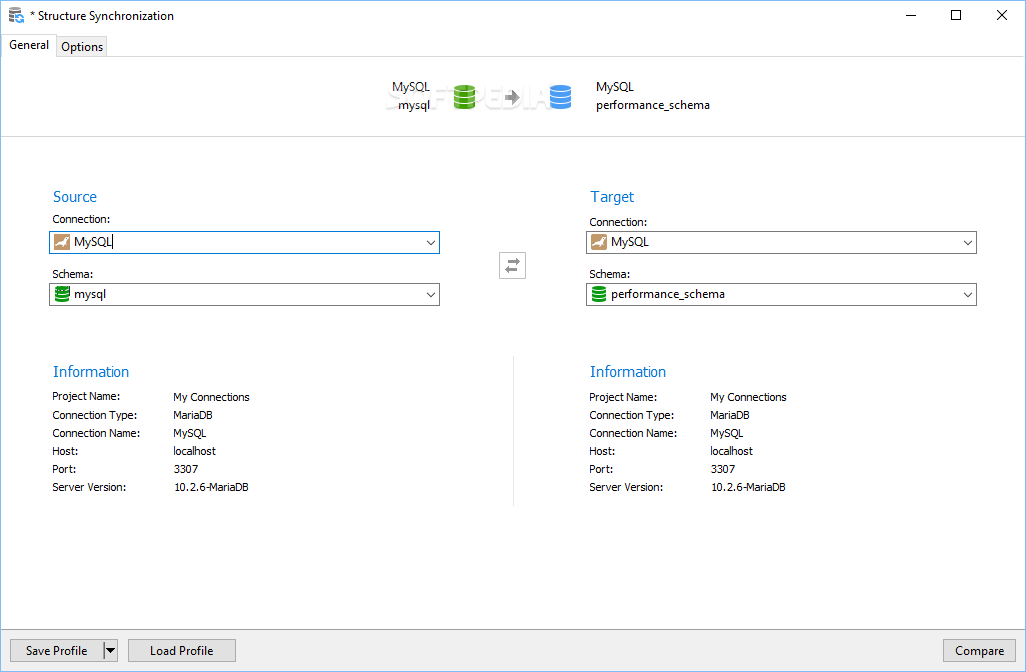Click the Load Profile button
Viewport: 1026px width, 672px height.
point(182,650)
